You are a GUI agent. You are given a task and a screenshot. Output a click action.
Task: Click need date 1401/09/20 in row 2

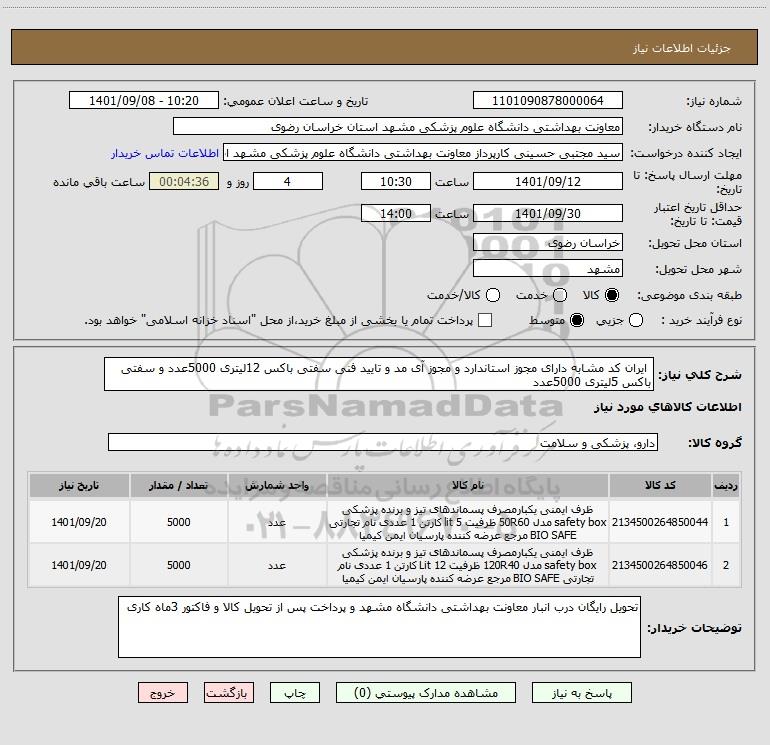coord(79,565)
